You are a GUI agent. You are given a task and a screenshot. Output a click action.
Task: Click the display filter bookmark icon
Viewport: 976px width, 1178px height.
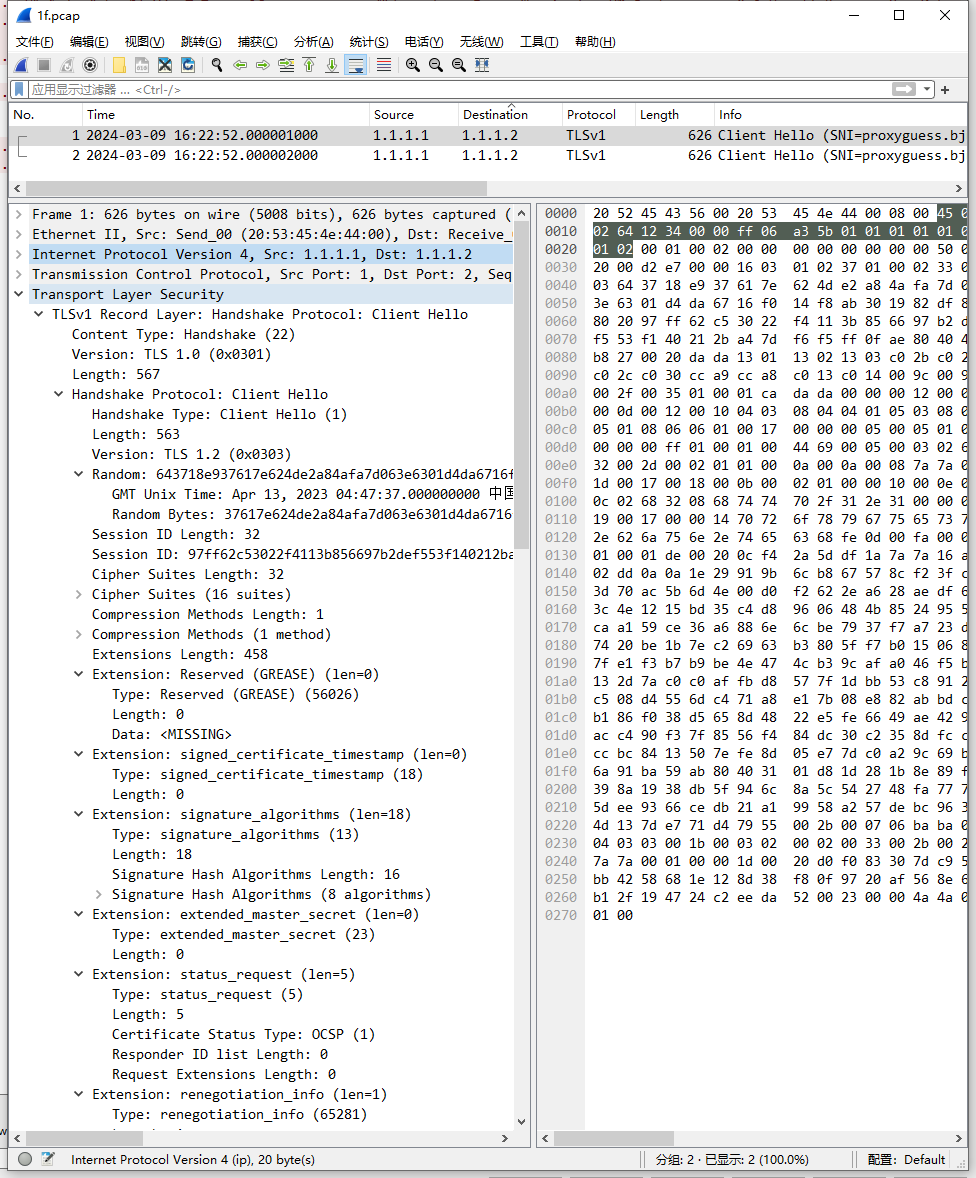pyautogui.click(x=20, y=90)
